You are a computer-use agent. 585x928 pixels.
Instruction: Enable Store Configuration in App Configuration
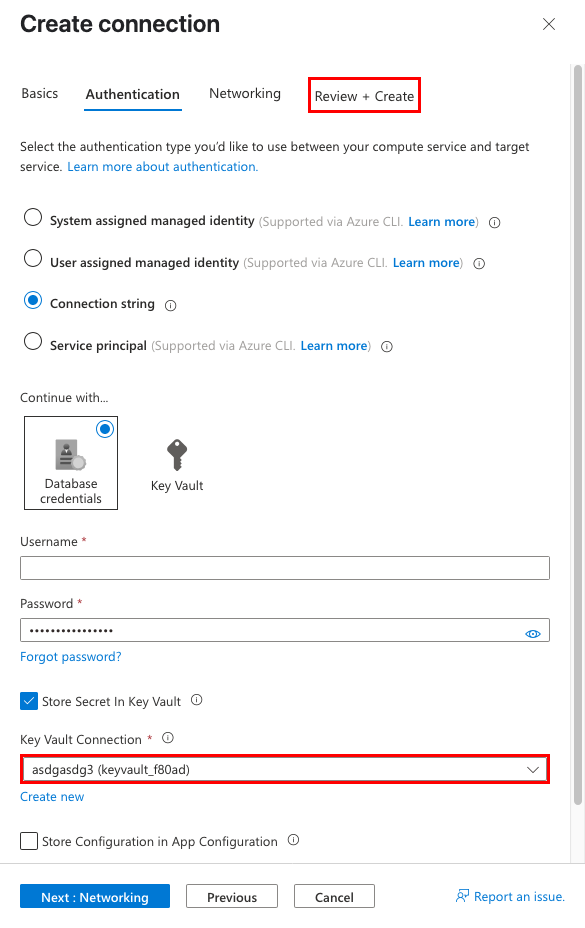(29, 841)
